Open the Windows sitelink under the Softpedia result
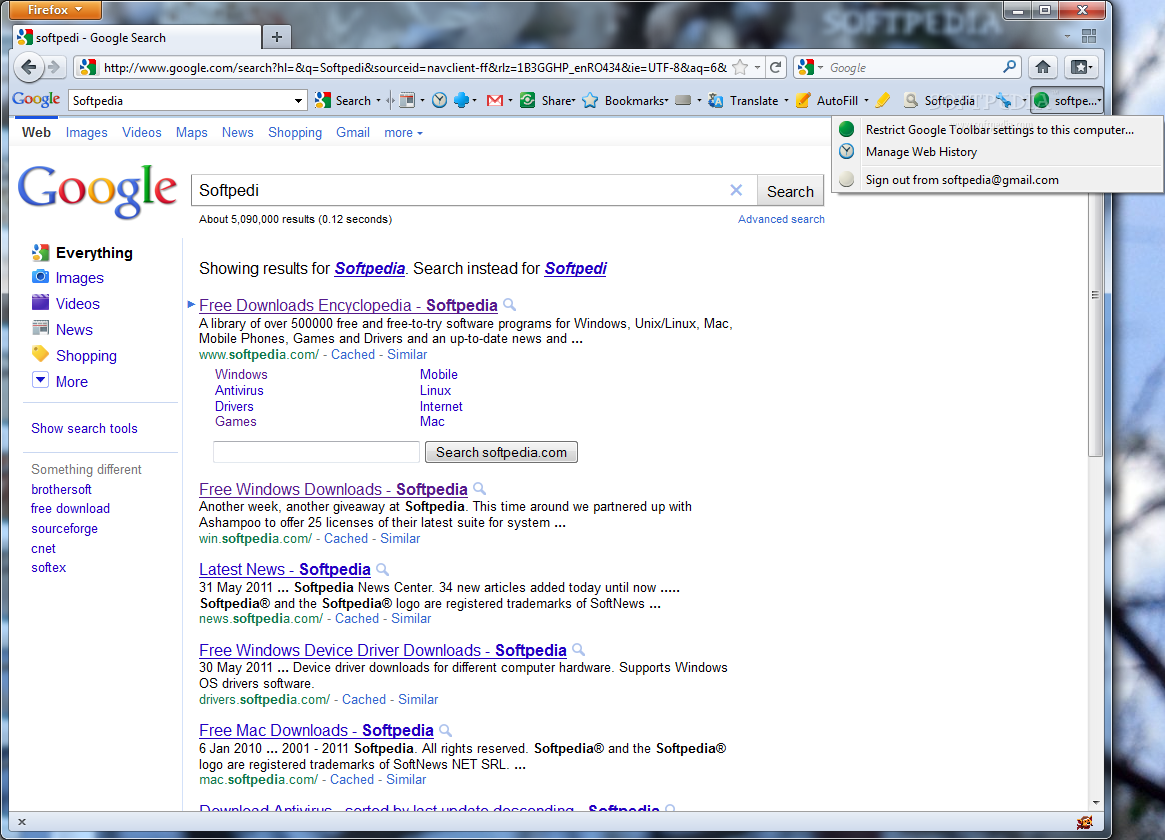Viewport: 1165px width, 840px height. click(x=241, y=375)
